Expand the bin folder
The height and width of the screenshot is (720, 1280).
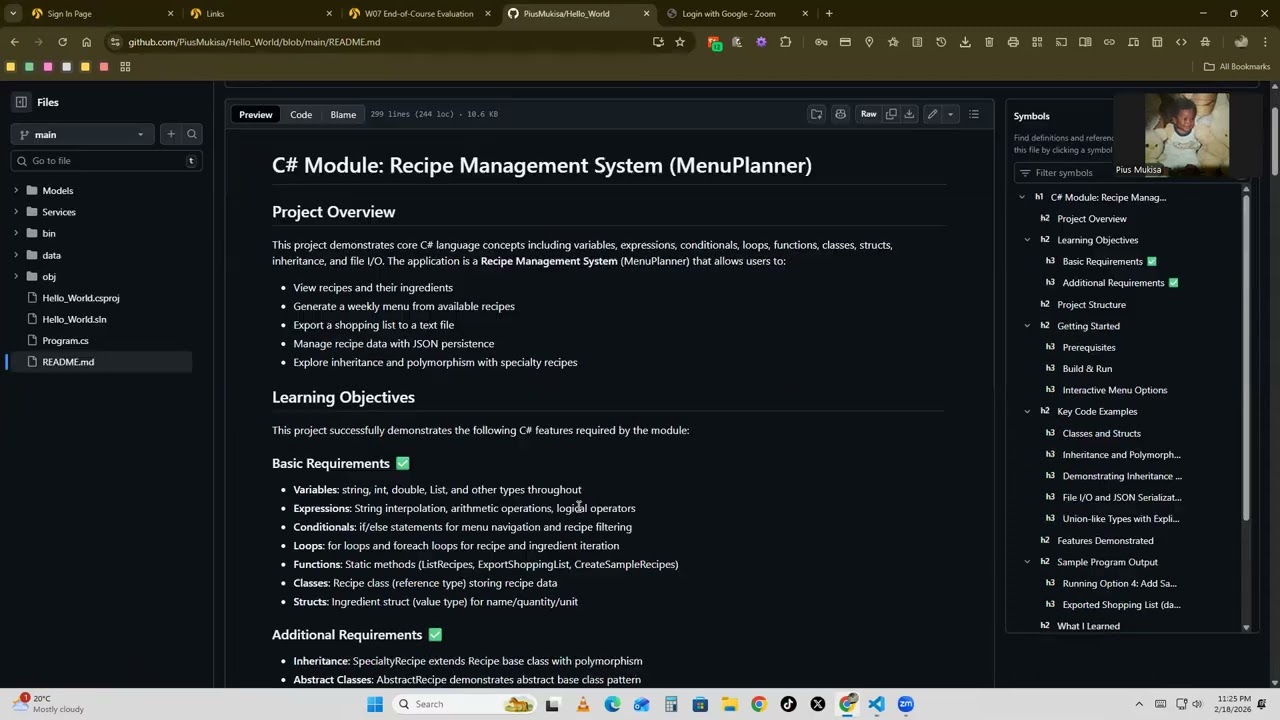16,233
